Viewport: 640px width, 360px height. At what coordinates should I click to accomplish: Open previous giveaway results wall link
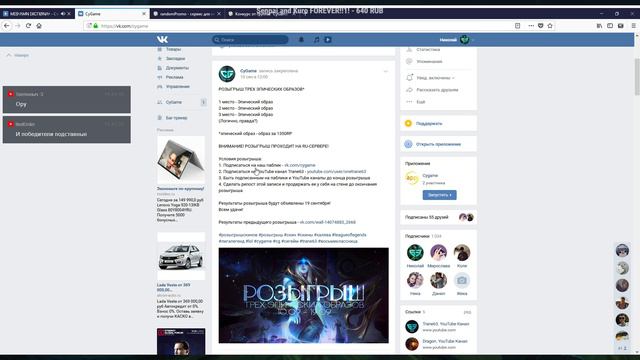(x=328, y=222)
